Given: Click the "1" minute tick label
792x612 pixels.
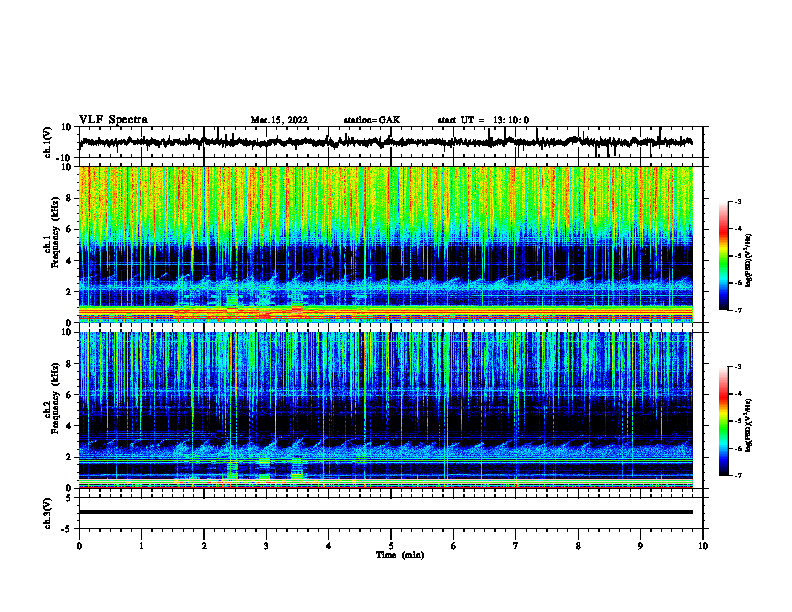Looking at the screenshot, I should click(x=141, y=546).
